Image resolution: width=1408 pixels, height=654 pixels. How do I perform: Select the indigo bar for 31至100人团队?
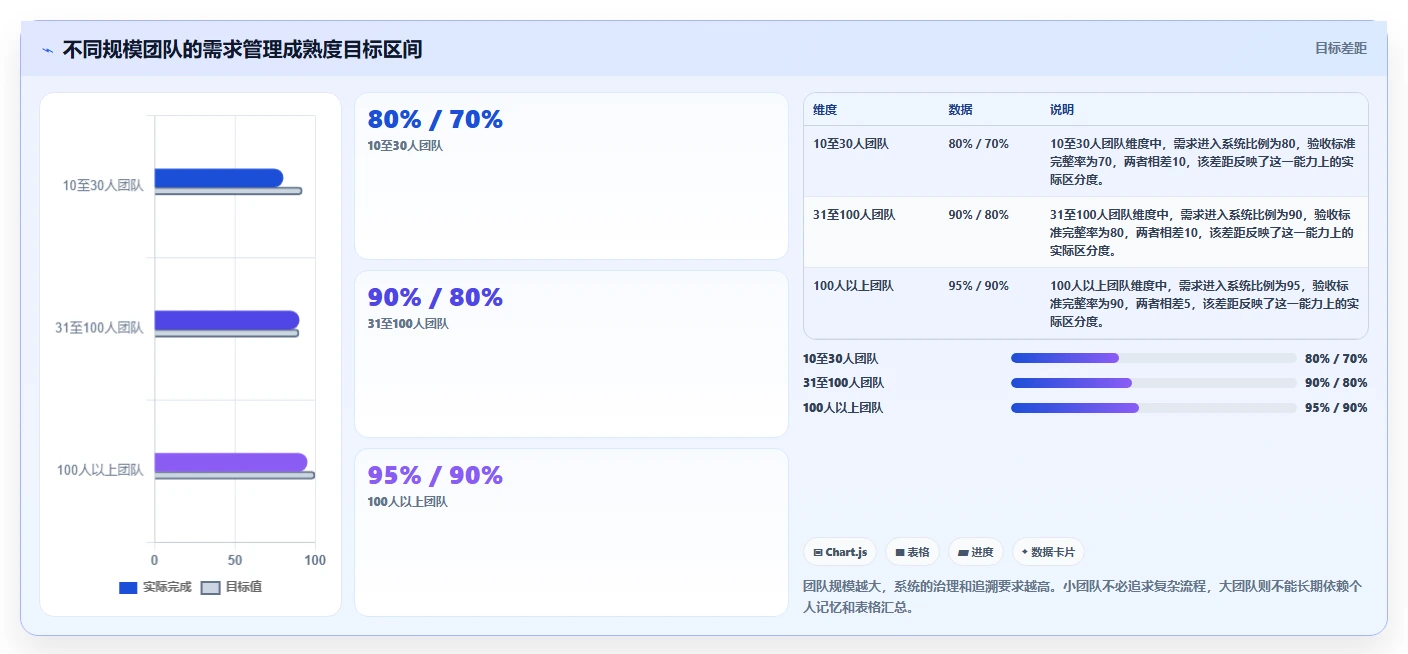pos(227,320)
